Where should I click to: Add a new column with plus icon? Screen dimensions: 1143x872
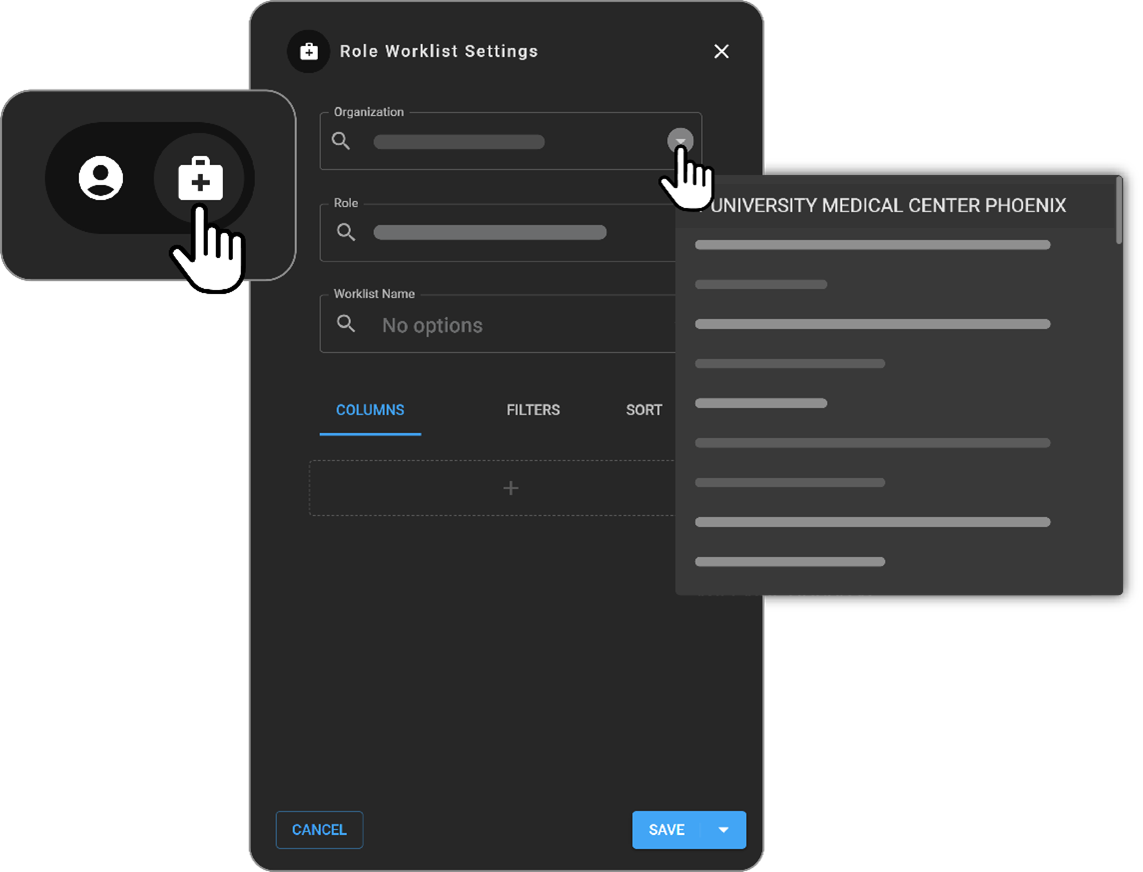click(510, 488)
